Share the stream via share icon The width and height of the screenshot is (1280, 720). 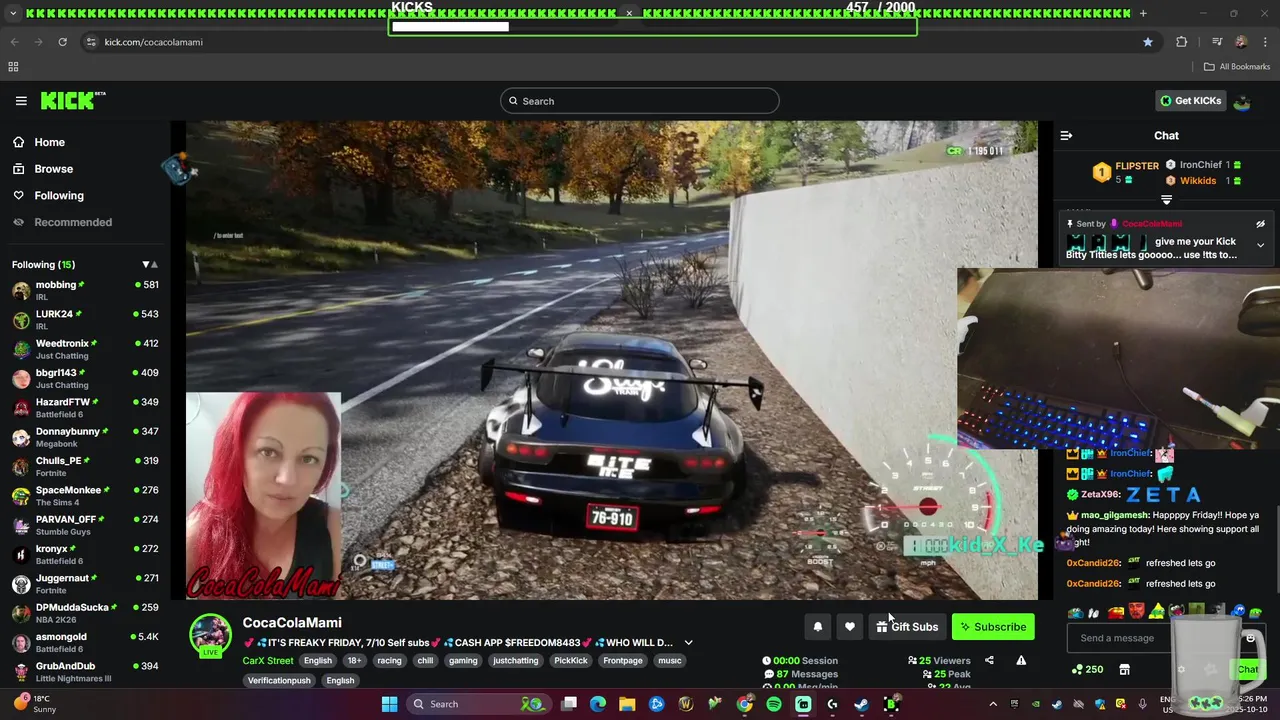989,660
